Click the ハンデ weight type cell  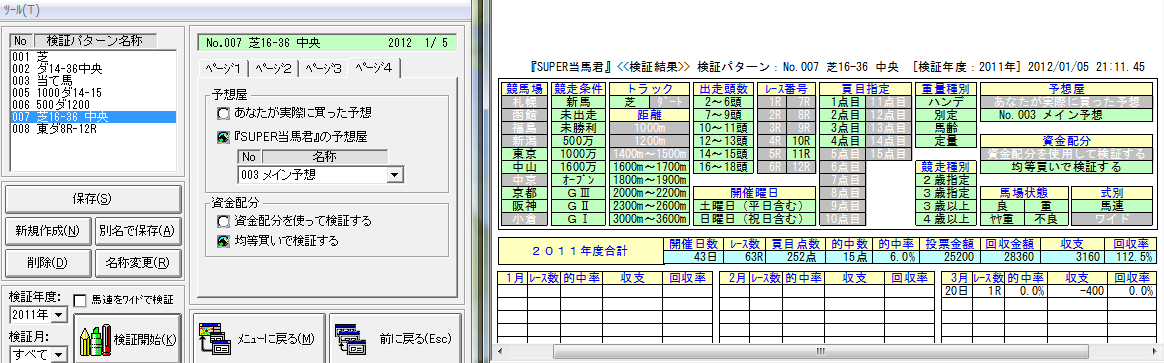(x=945, y=102)
